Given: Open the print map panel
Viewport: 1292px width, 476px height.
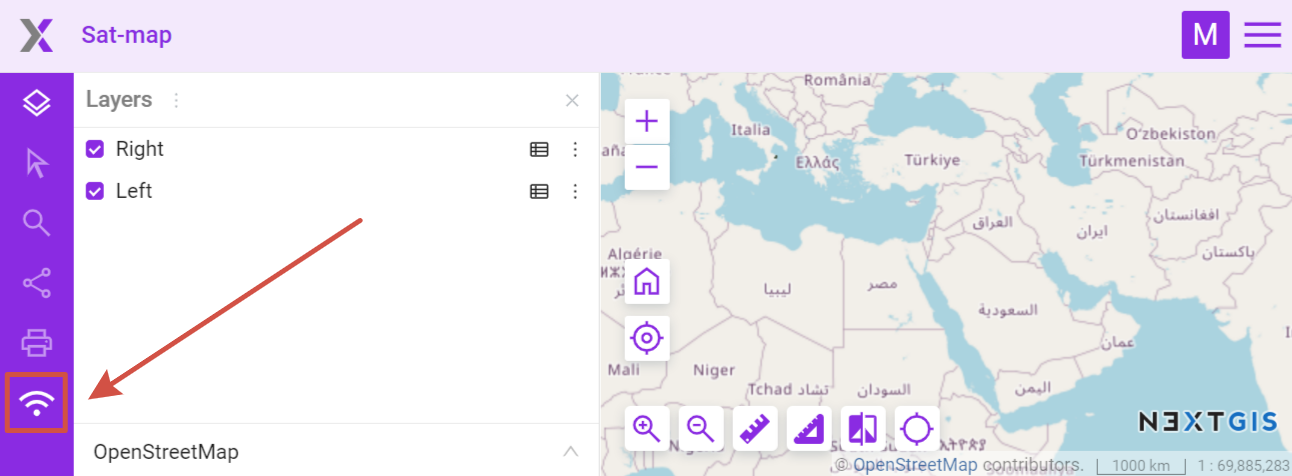Looking at the screenshot, I should coord(37,343).
